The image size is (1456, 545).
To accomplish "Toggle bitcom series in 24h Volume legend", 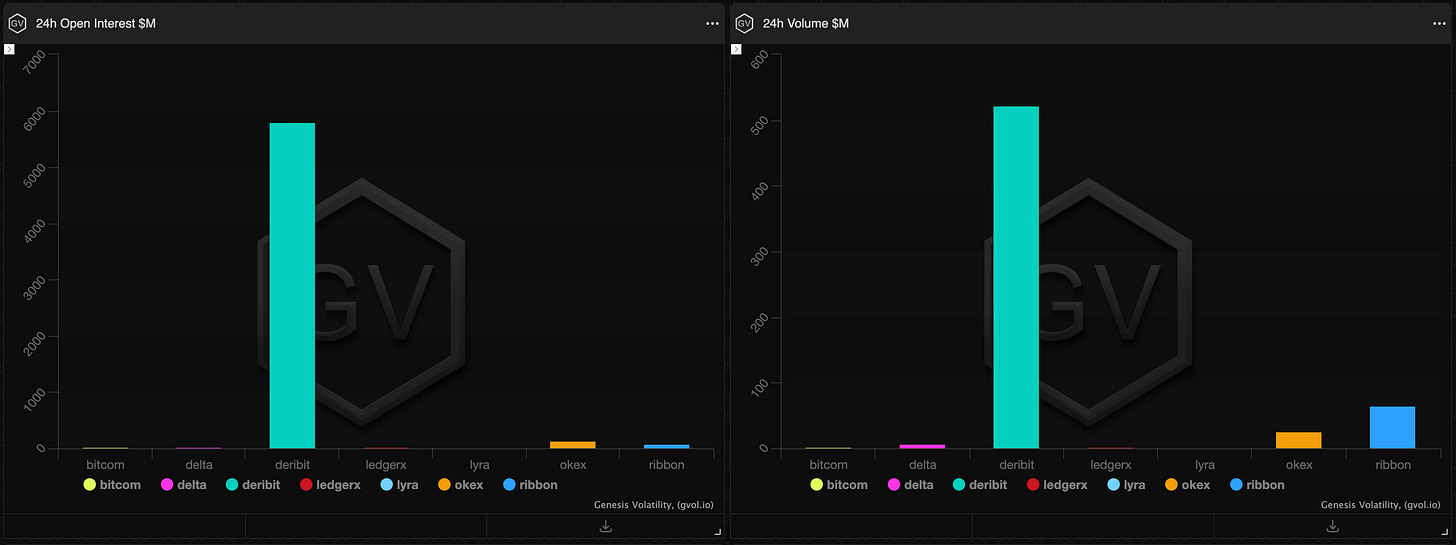I will coord(839,485).
